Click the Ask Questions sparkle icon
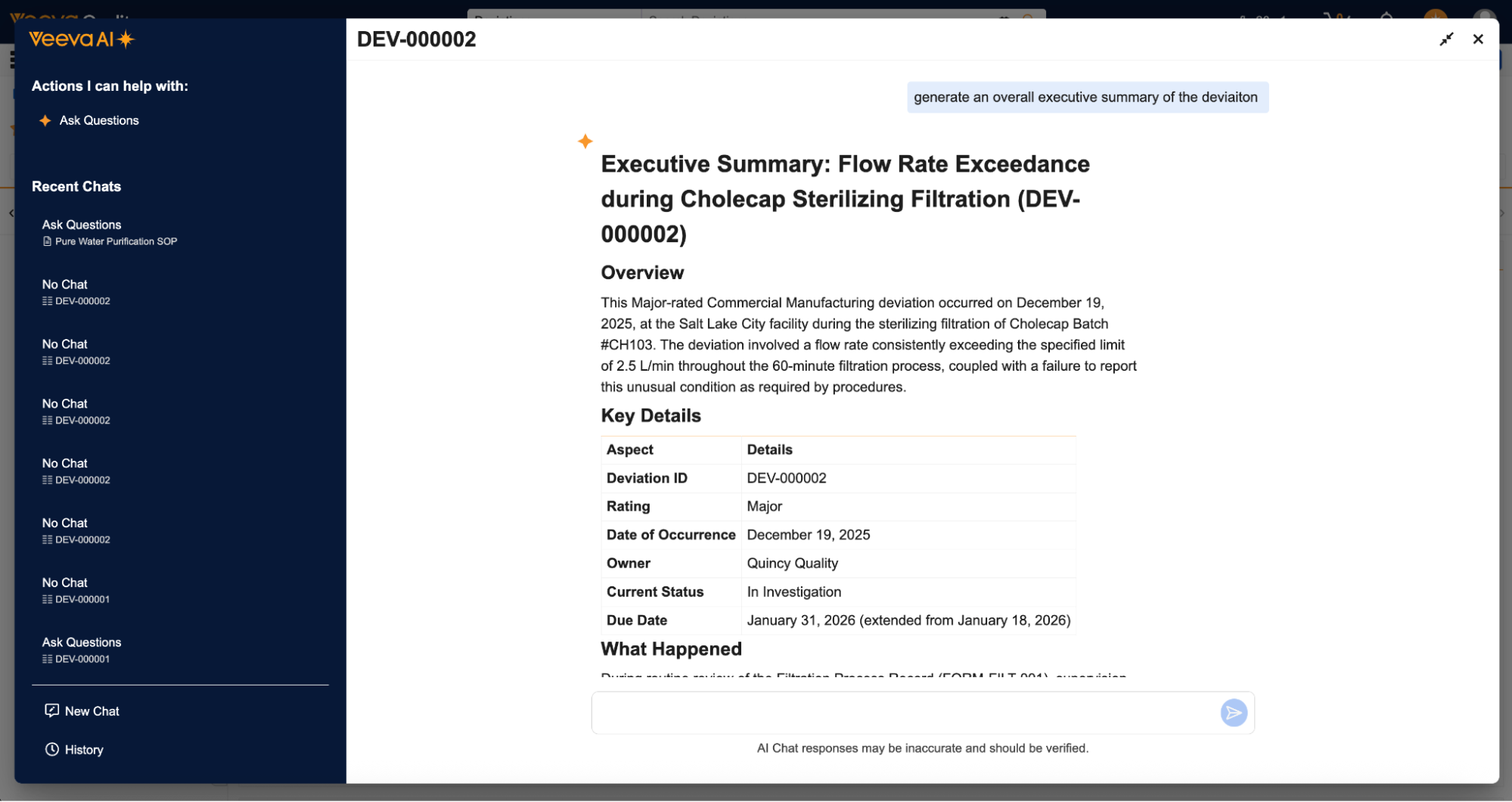The width and height of the screenshot is (1512, 802). [x=45, y=120]
